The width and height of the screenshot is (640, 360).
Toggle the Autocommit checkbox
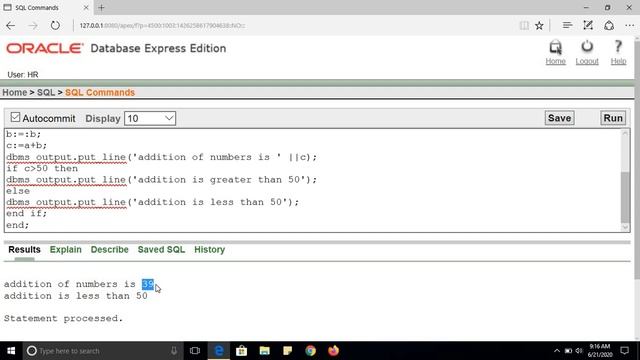click(x=15, y=118)
